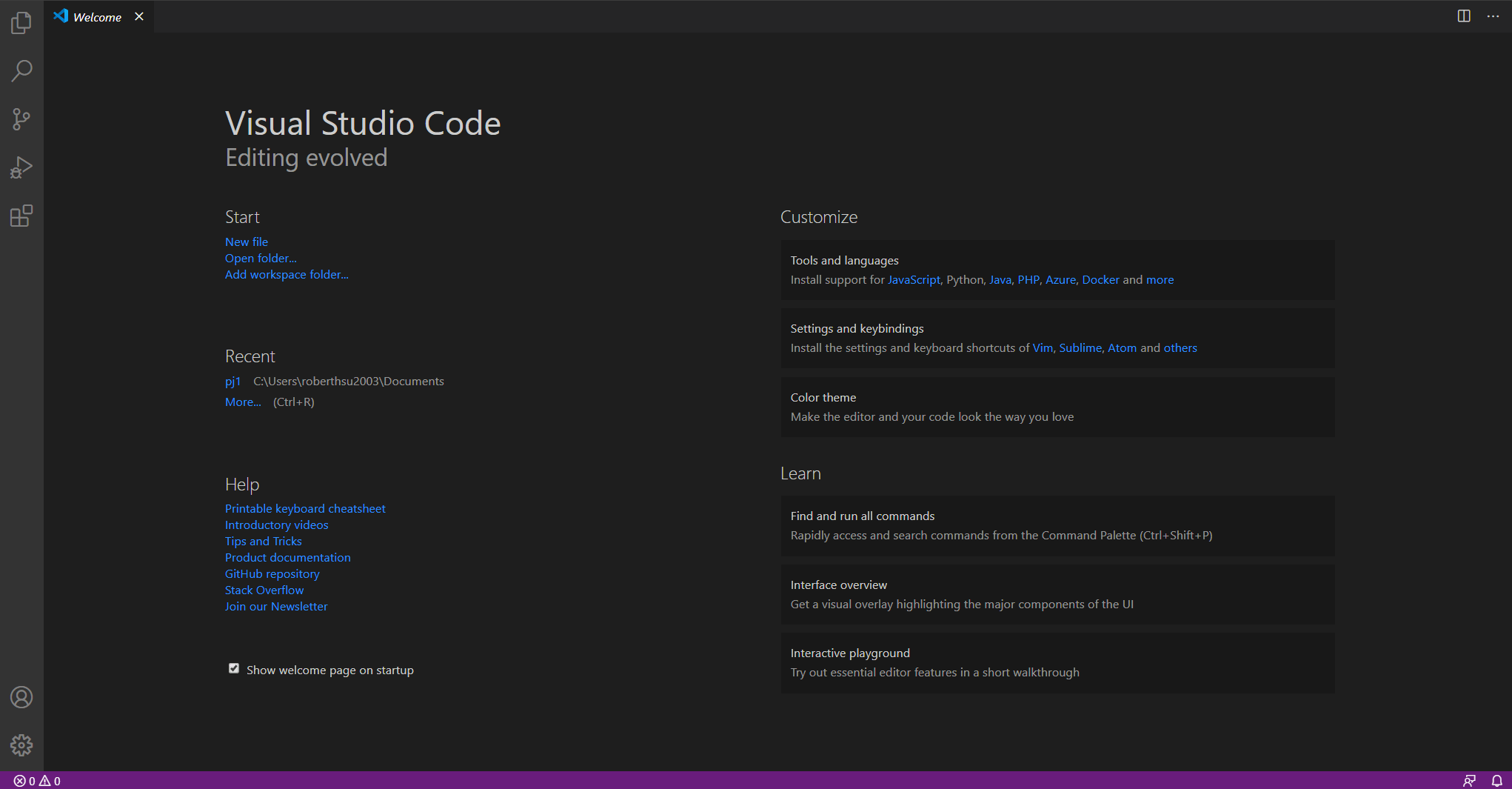Click Join our Newsletter link
This screenshot has width=1512, height=789.
(x=275, y=606)
